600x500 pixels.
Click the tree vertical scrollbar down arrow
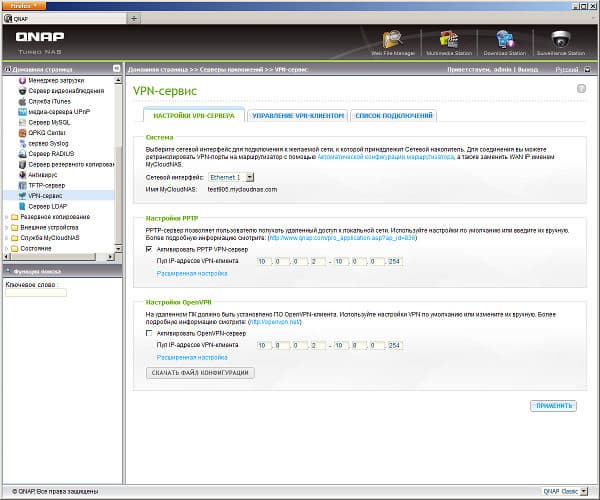click(118, 249)
